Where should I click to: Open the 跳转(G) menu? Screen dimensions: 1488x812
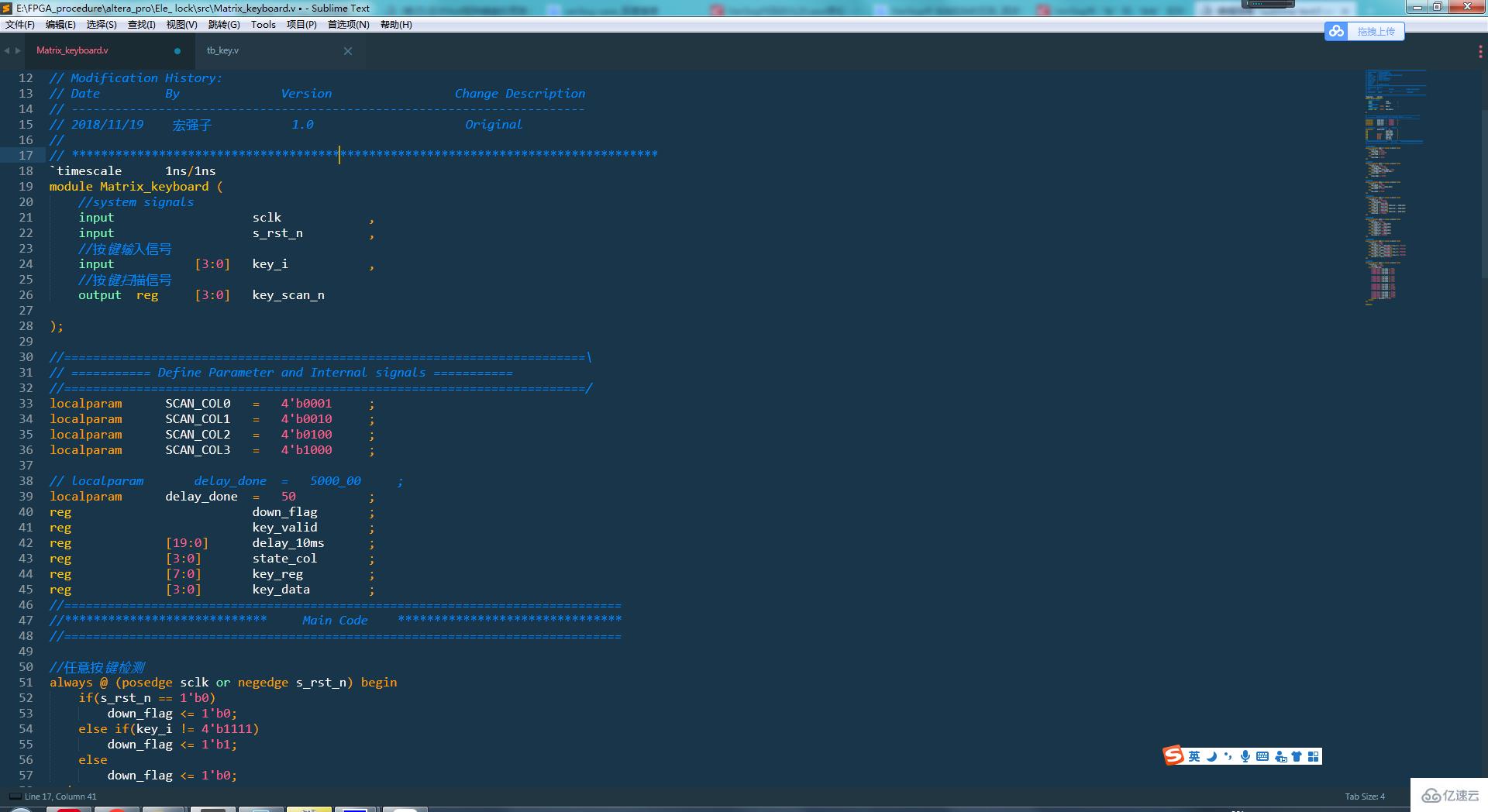coord(224,24)
